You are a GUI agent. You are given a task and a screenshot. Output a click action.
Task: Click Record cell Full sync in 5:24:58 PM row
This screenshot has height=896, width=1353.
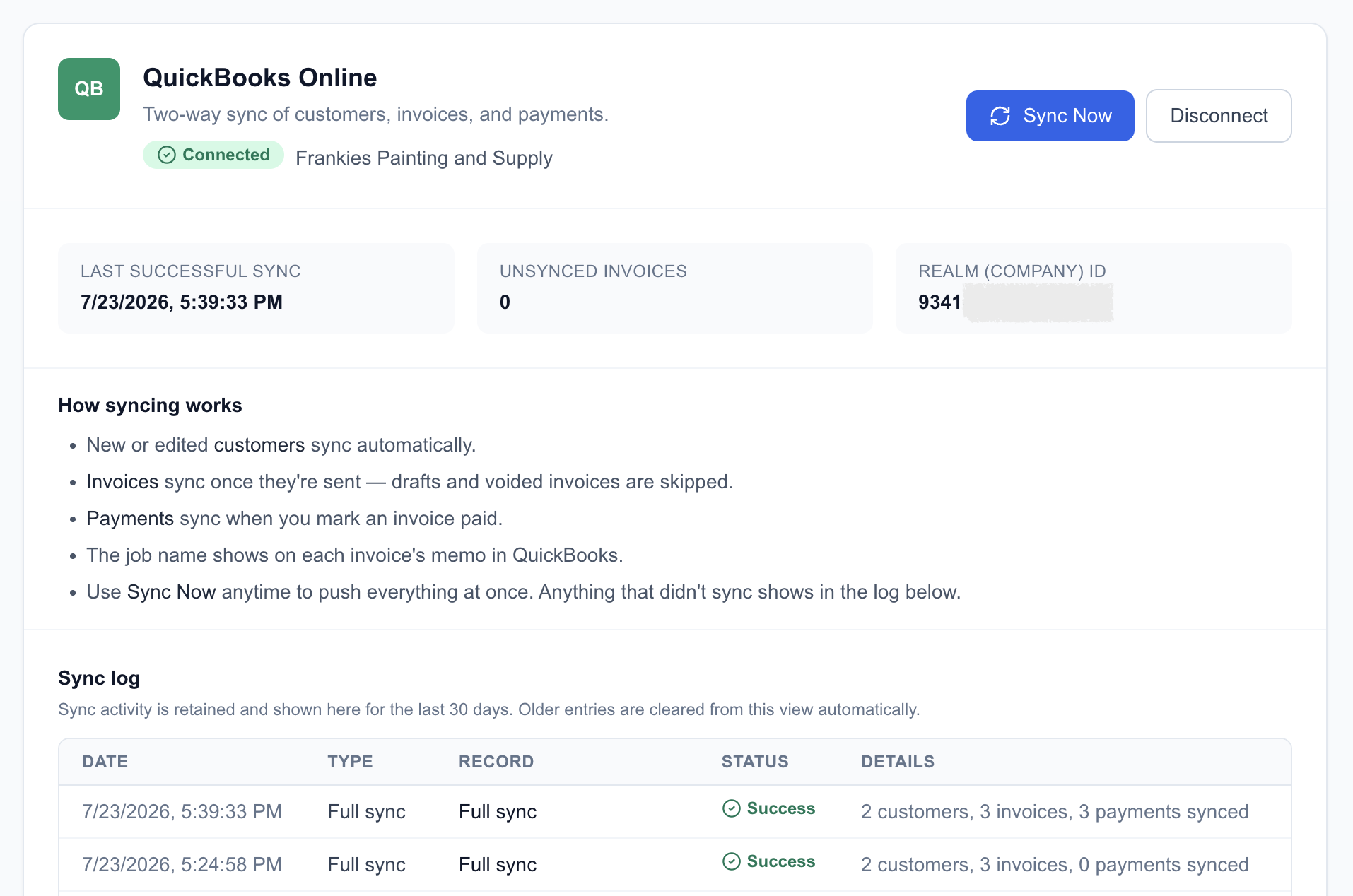pyautogui.click(x=498, y=865)
